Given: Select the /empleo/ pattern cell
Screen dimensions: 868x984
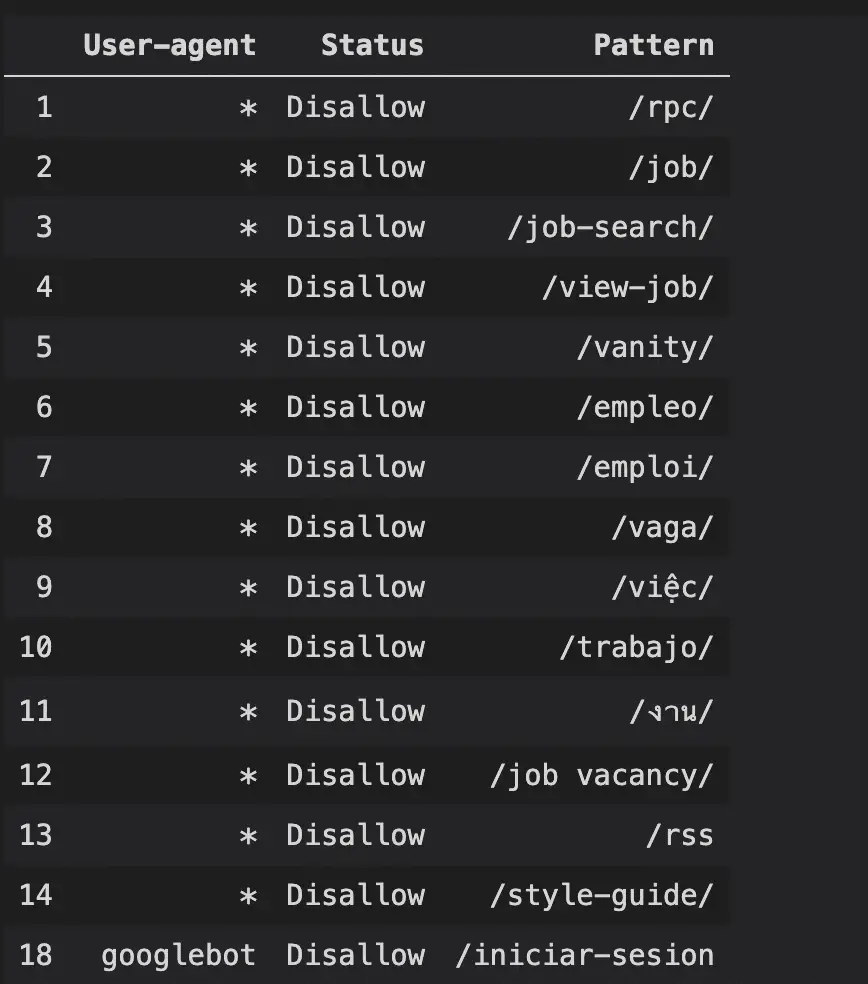Looking at the screenshot, I should click(x=645, y=408).
